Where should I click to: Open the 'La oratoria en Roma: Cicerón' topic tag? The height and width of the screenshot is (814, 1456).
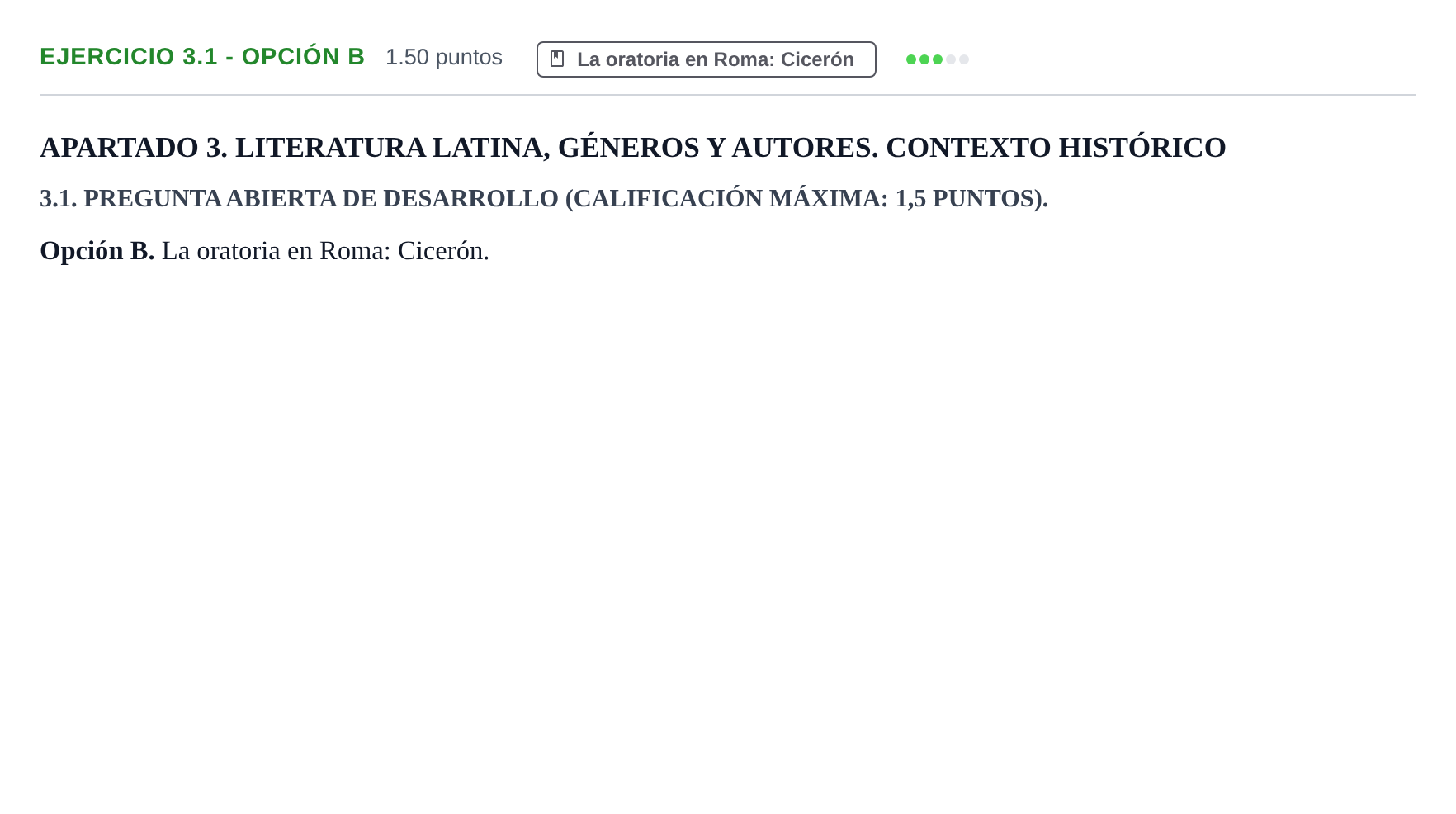(x=706, y=59)
